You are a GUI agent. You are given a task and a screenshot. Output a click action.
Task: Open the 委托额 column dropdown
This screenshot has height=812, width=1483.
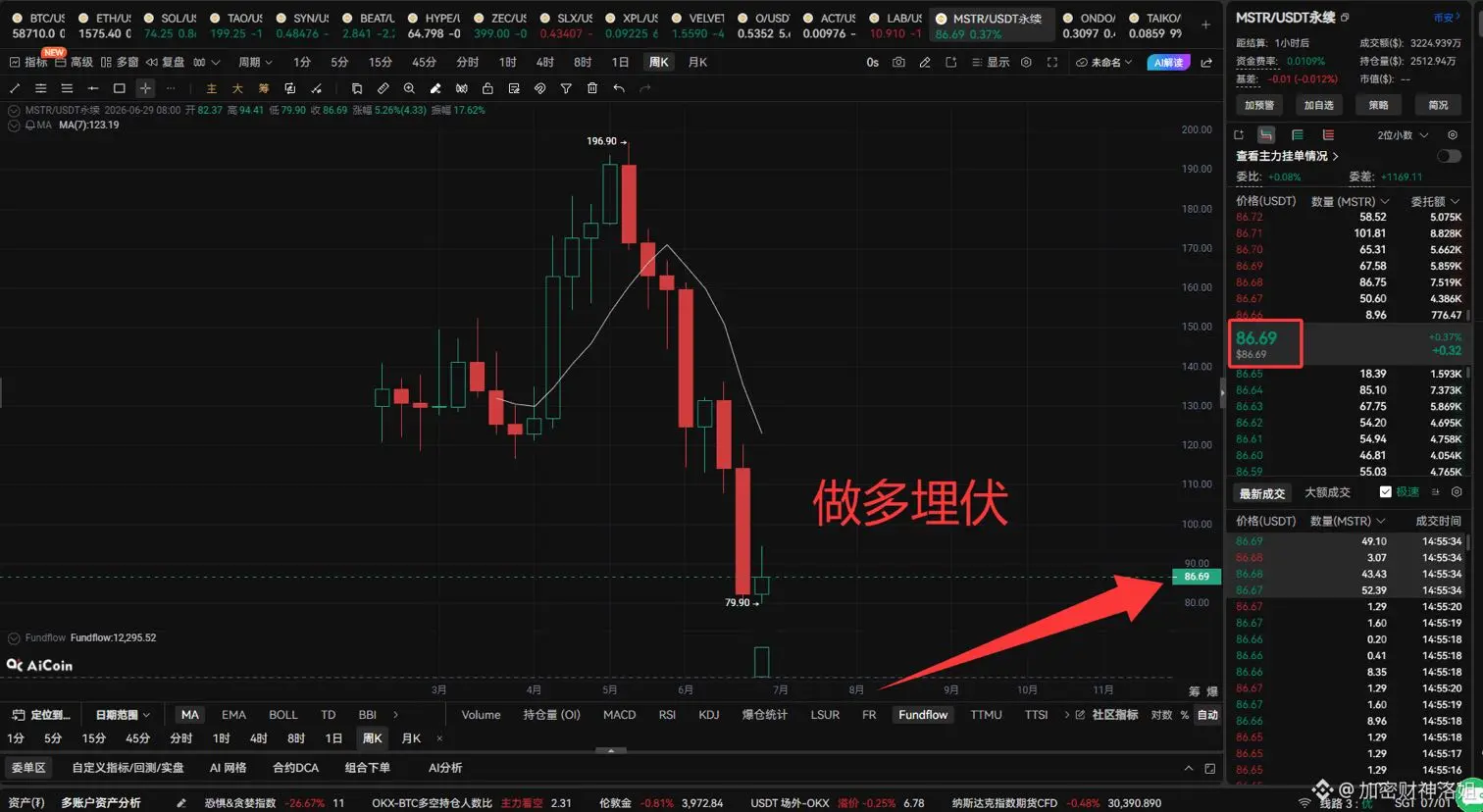(1435, 201)
